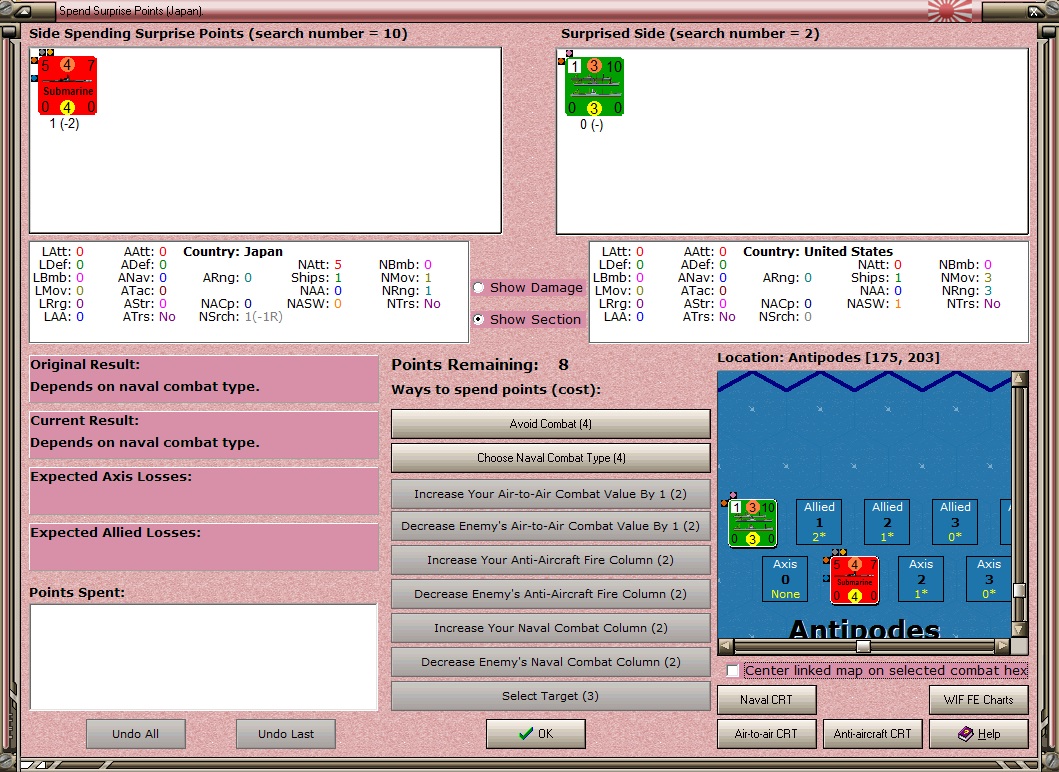Image resolution: width=1059 pixels, height=772 pixels.
Task: Click the Undo Last button
Action: pos(286,734)
